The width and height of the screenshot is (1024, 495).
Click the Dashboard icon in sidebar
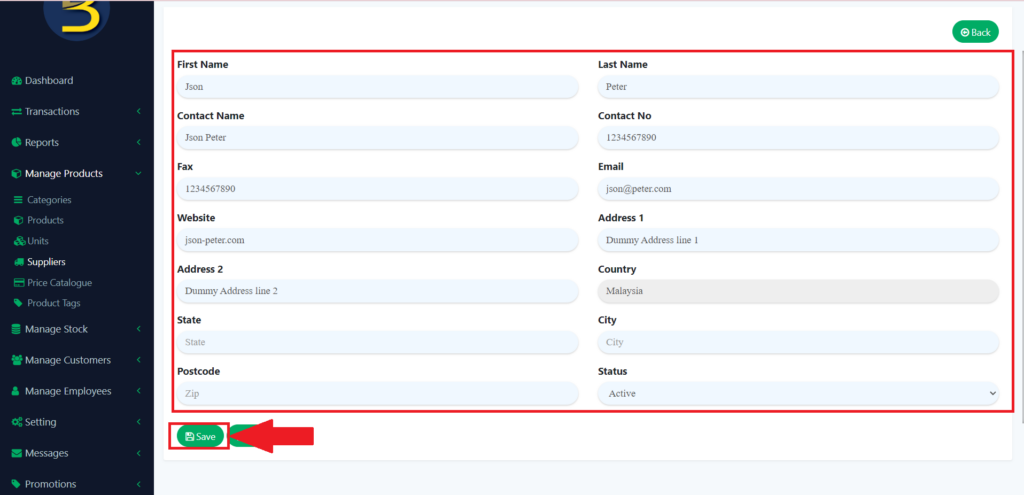[x=16, y=81]
